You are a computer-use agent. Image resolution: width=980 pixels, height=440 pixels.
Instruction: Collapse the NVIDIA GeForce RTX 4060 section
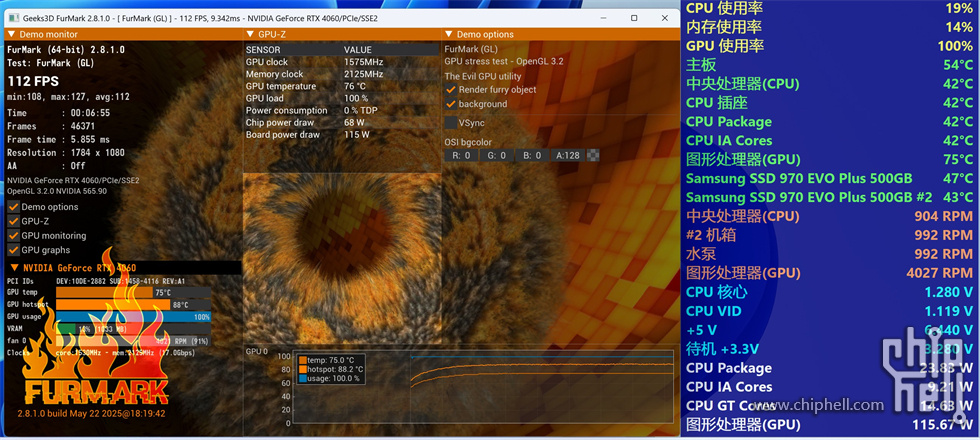point(14,268)
